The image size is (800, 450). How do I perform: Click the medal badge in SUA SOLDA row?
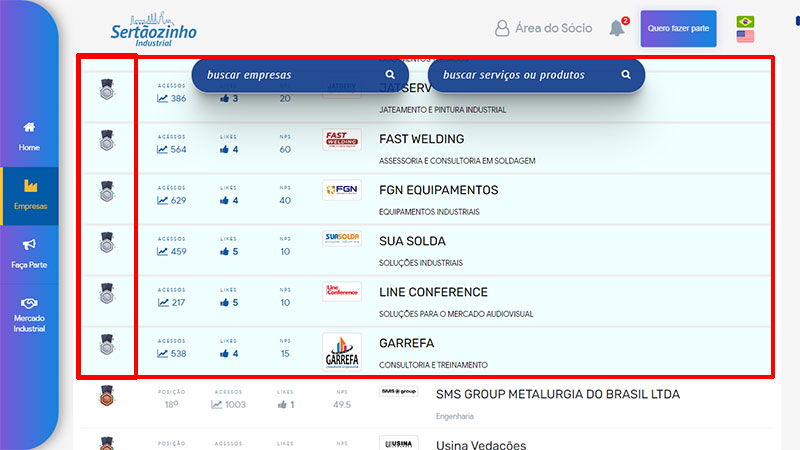(x=107, y=242)
